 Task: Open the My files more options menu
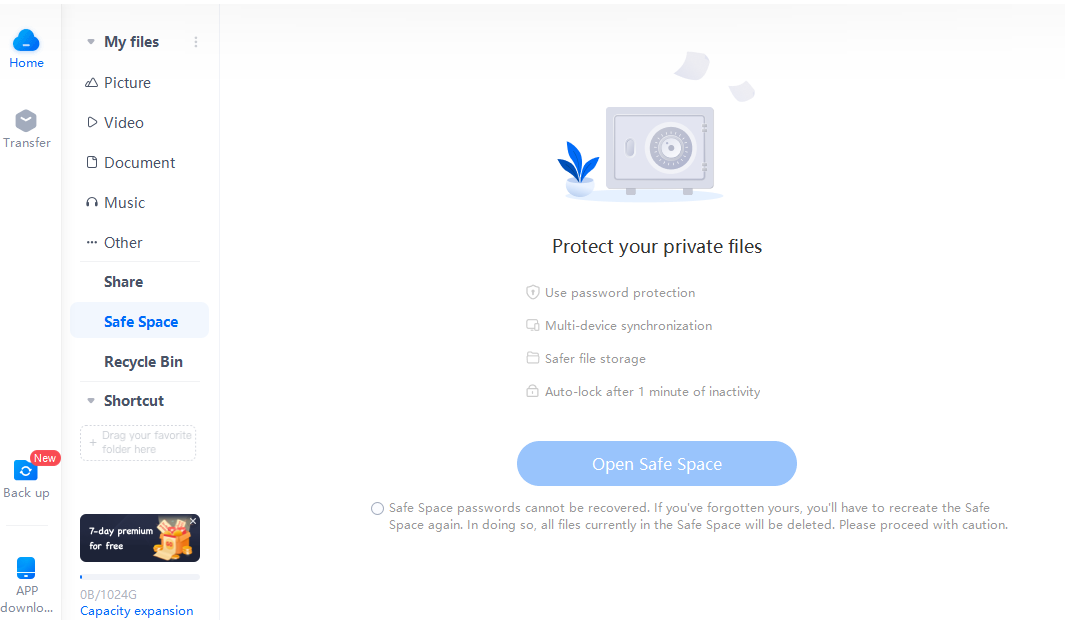click(x=196, y=42)
